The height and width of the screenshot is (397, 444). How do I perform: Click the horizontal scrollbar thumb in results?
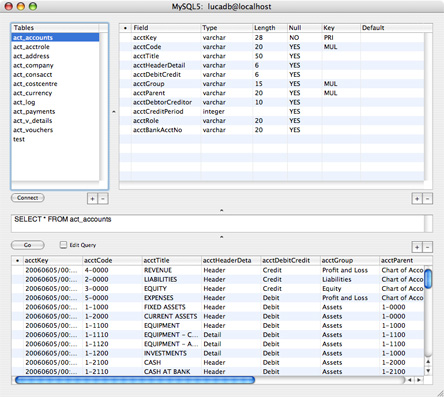point(135,380)
